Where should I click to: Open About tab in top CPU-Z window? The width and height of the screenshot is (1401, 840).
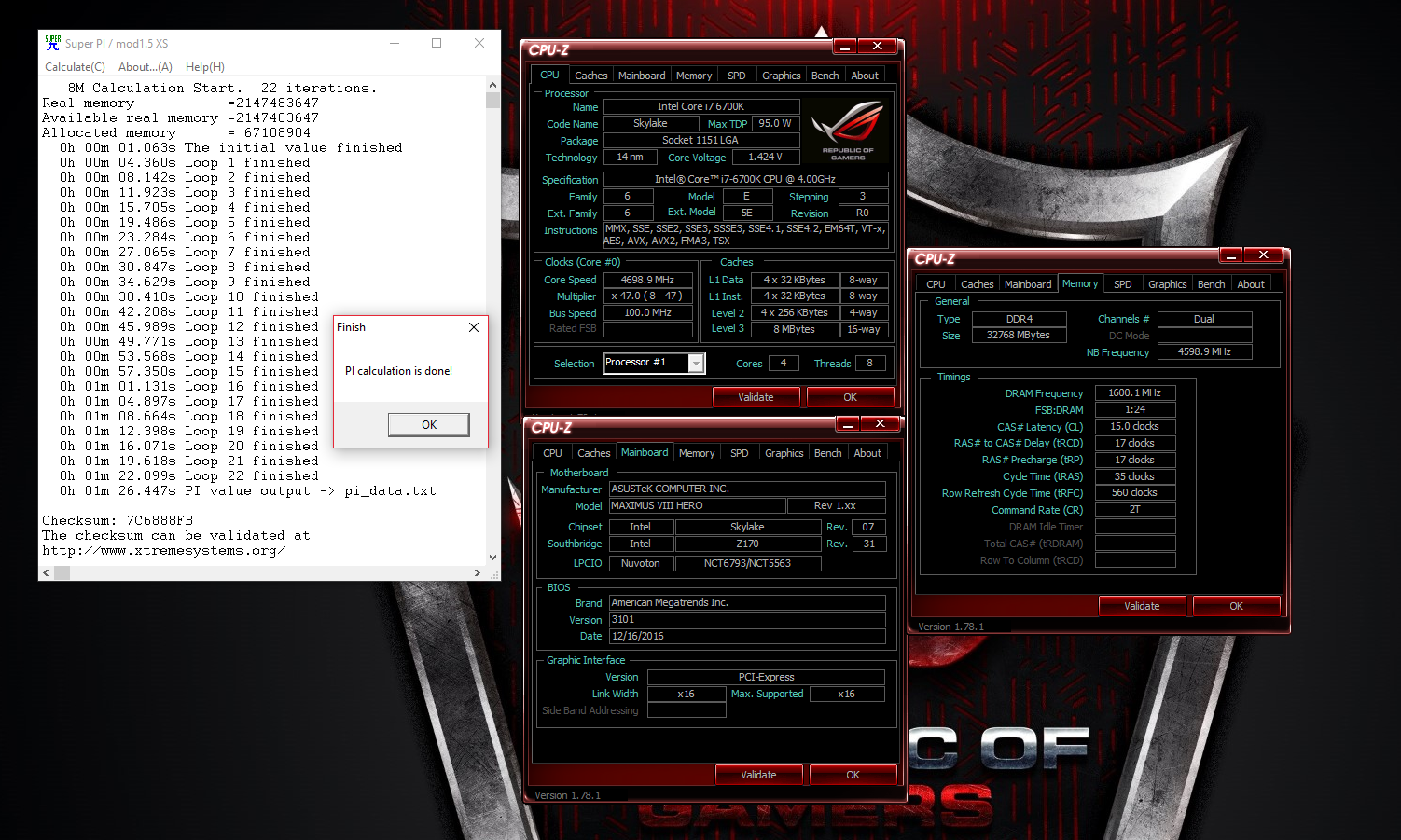[x=865, y=76]
